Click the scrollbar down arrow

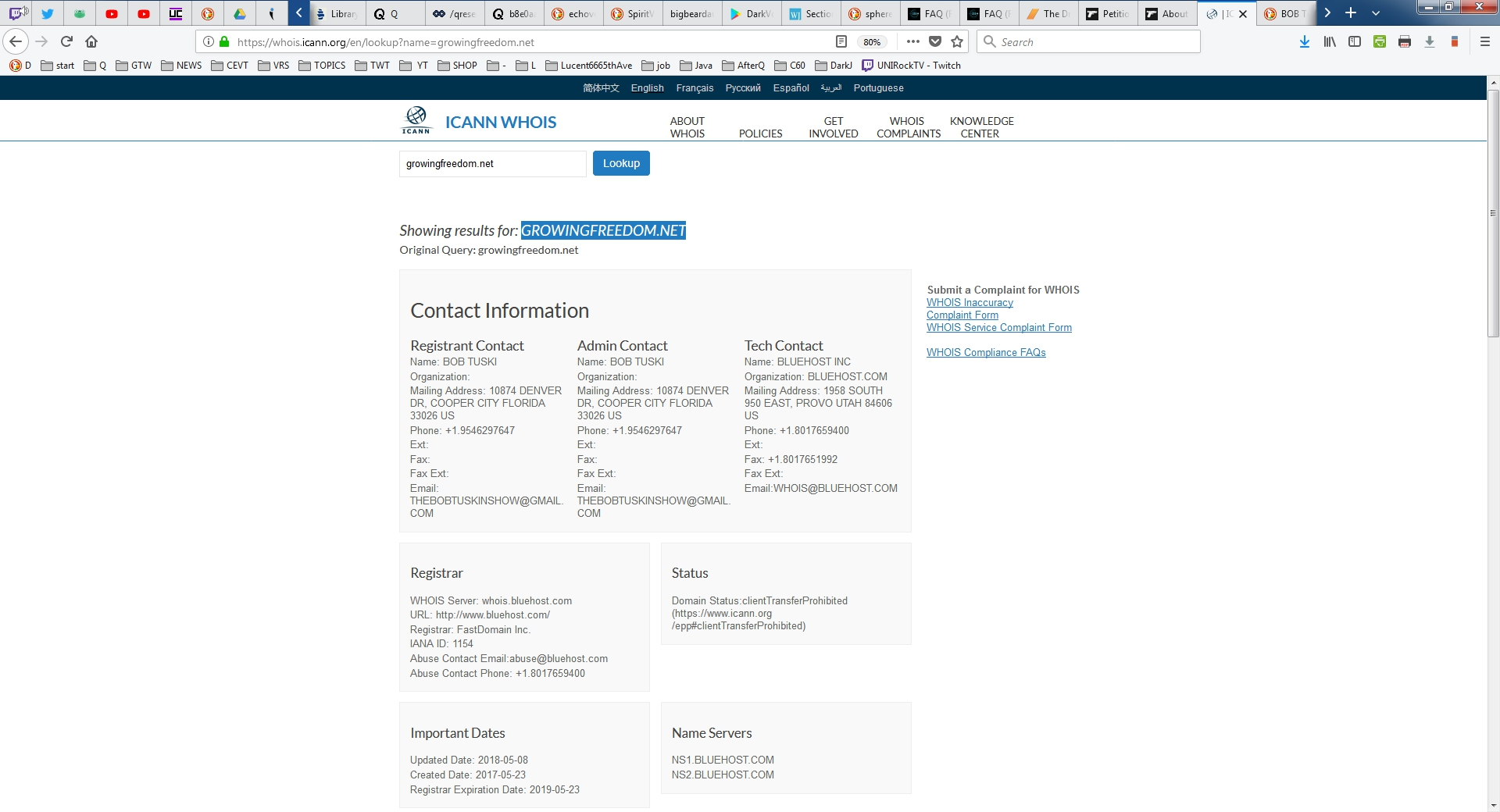pos(1493,805)
